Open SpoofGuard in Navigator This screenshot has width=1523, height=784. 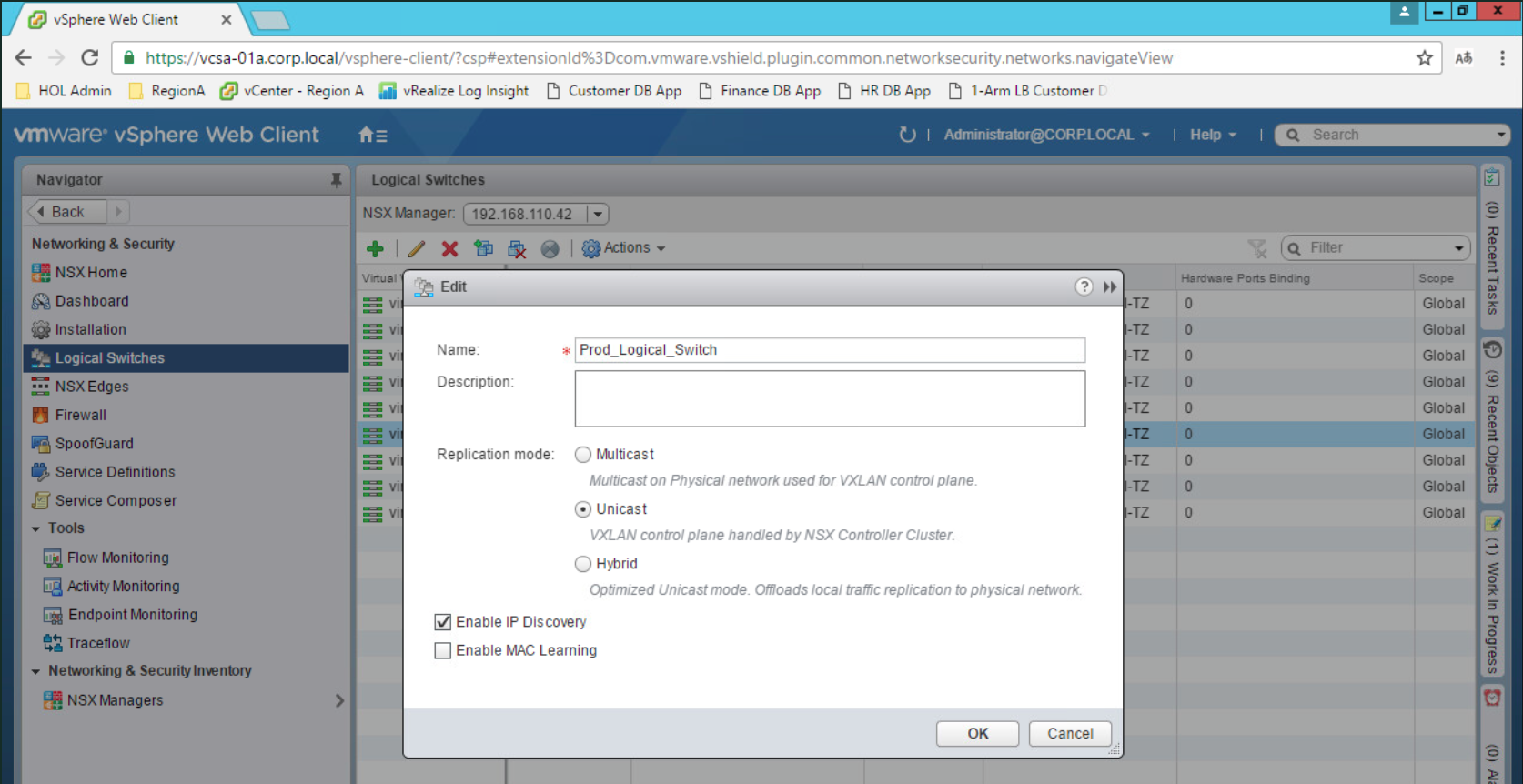[x=94, y=444]
